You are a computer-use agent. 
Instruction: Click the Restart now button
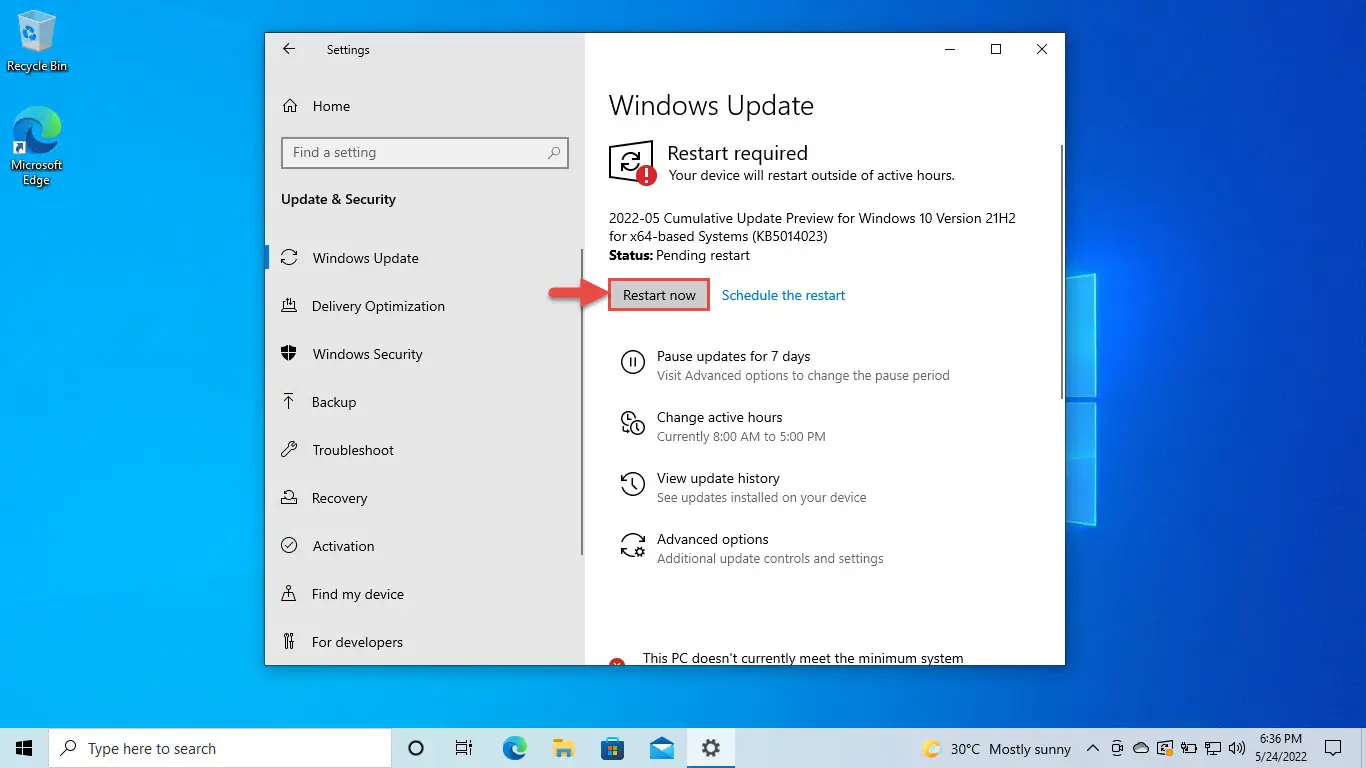point(659,295)
